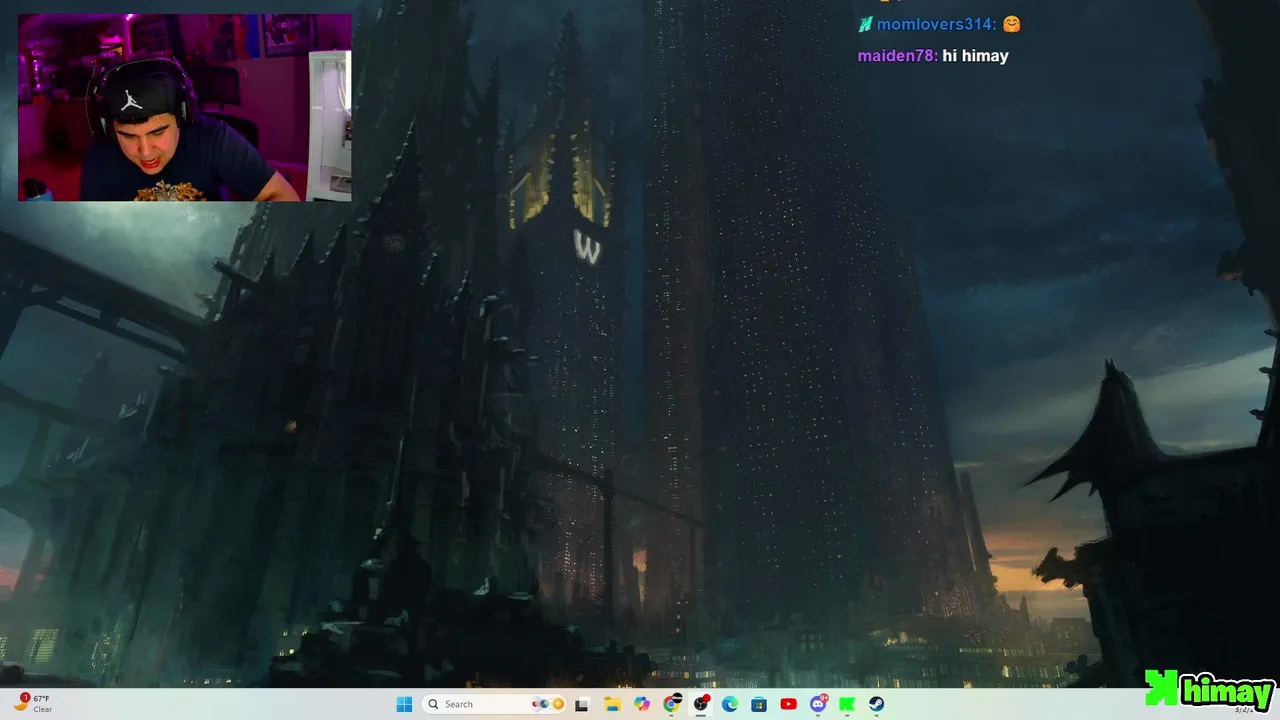This screenshot has width=1280, height=720.
Task: Open the weather widget showing 67°F Clear
Action: (x=33, y=704)
